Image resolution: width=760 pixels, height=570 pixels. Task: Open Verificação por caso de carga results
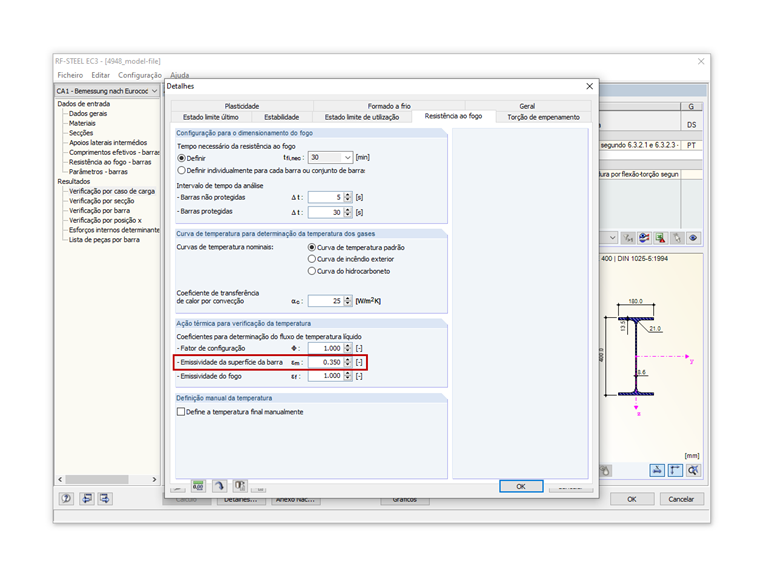112,191
